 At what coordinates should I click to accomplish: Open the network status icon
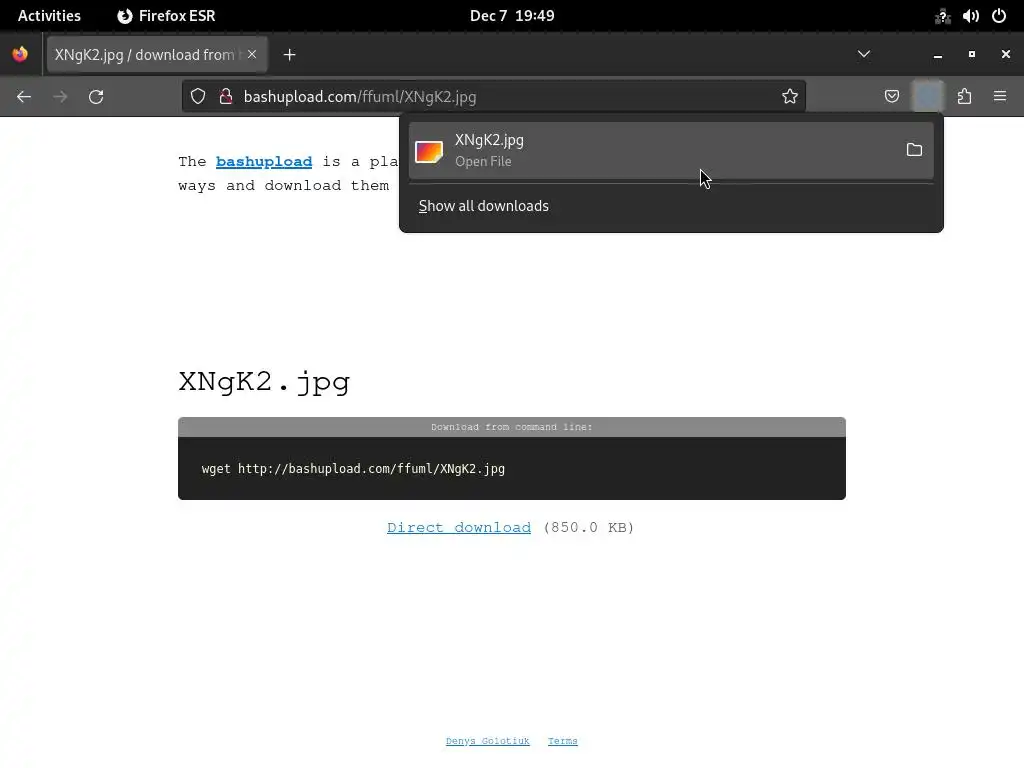(942, 16)
